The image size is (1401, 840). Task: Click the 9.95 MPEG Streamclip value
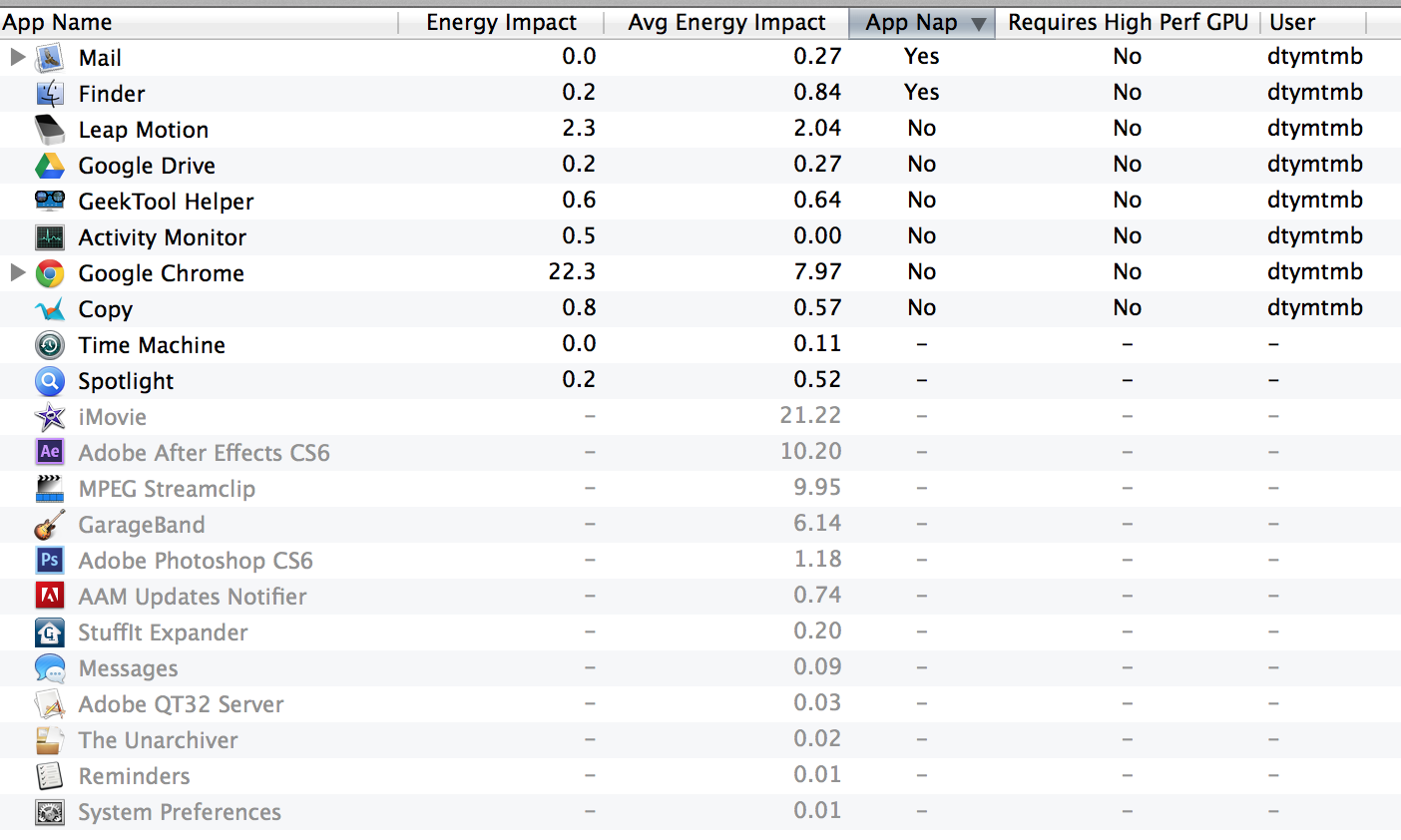pos(817,487)
